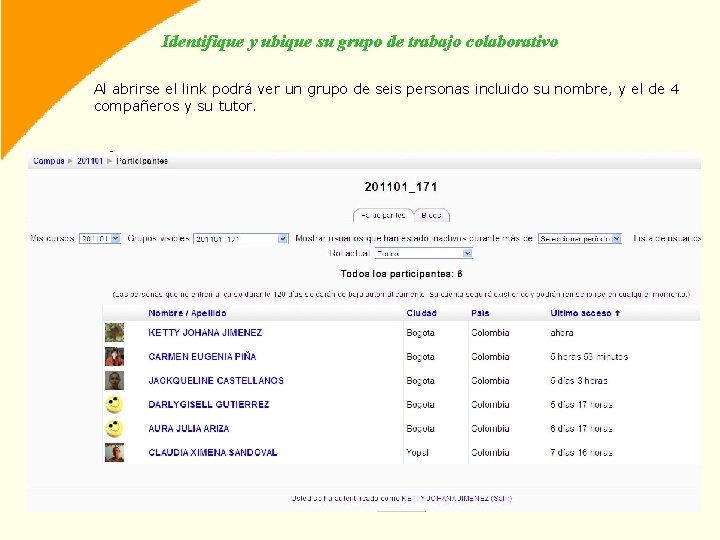Click the '5 horas 53 minutos' access cell
Viewport: 720px width, 540px height.
[589, 356]
